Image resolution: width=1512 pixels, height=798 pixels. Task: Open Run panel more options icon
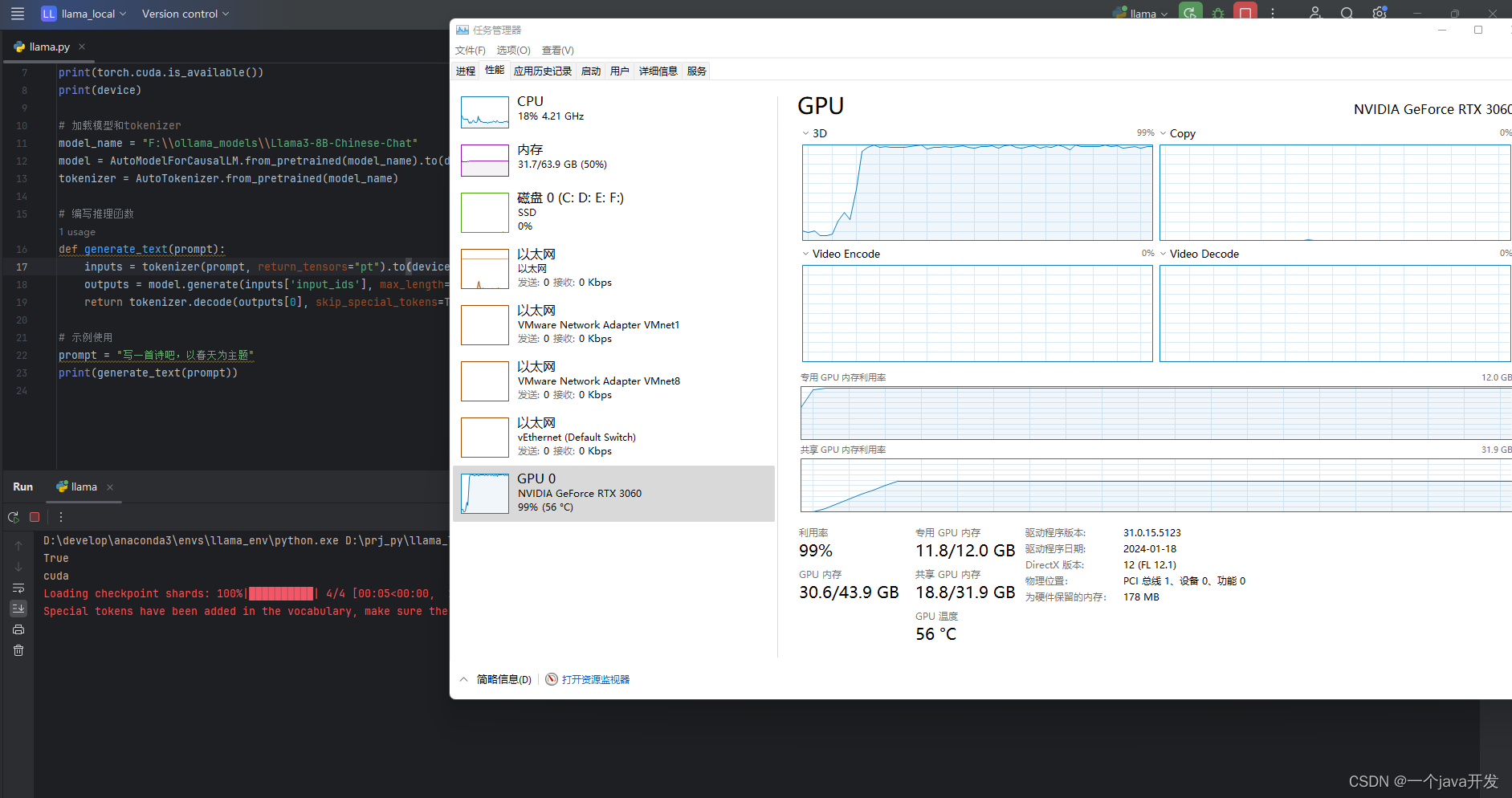click(61, 517)
